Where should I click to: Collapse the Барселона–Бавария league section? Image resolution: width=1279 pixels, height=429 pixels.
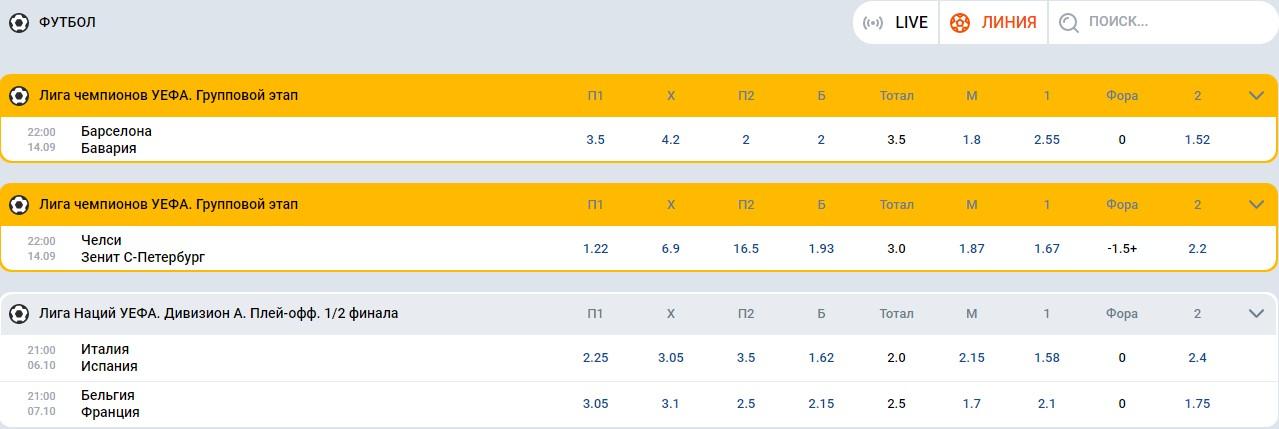pos(1257,96)
